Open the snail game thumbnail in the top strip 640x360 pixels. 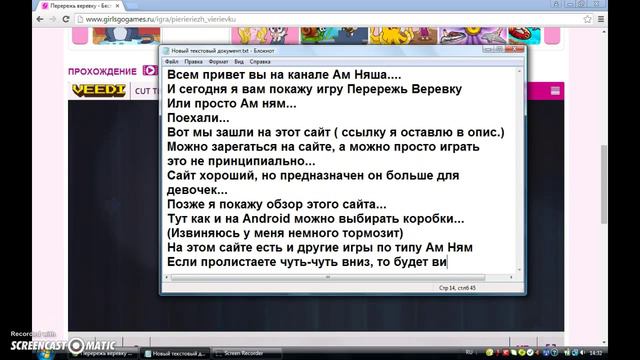(334, 36)
